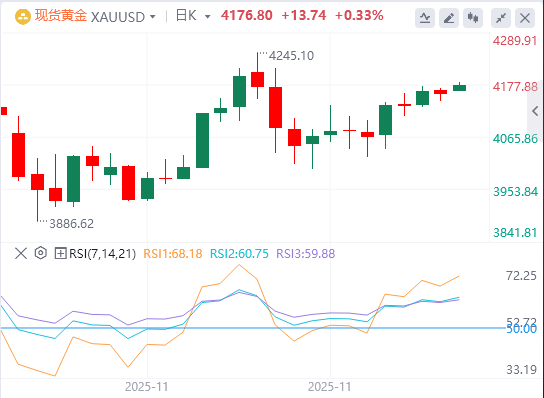Collapse chart with shrink arrows icon
Image resolution: width=544 pixels, height=398 pixels.
[501, 17]
